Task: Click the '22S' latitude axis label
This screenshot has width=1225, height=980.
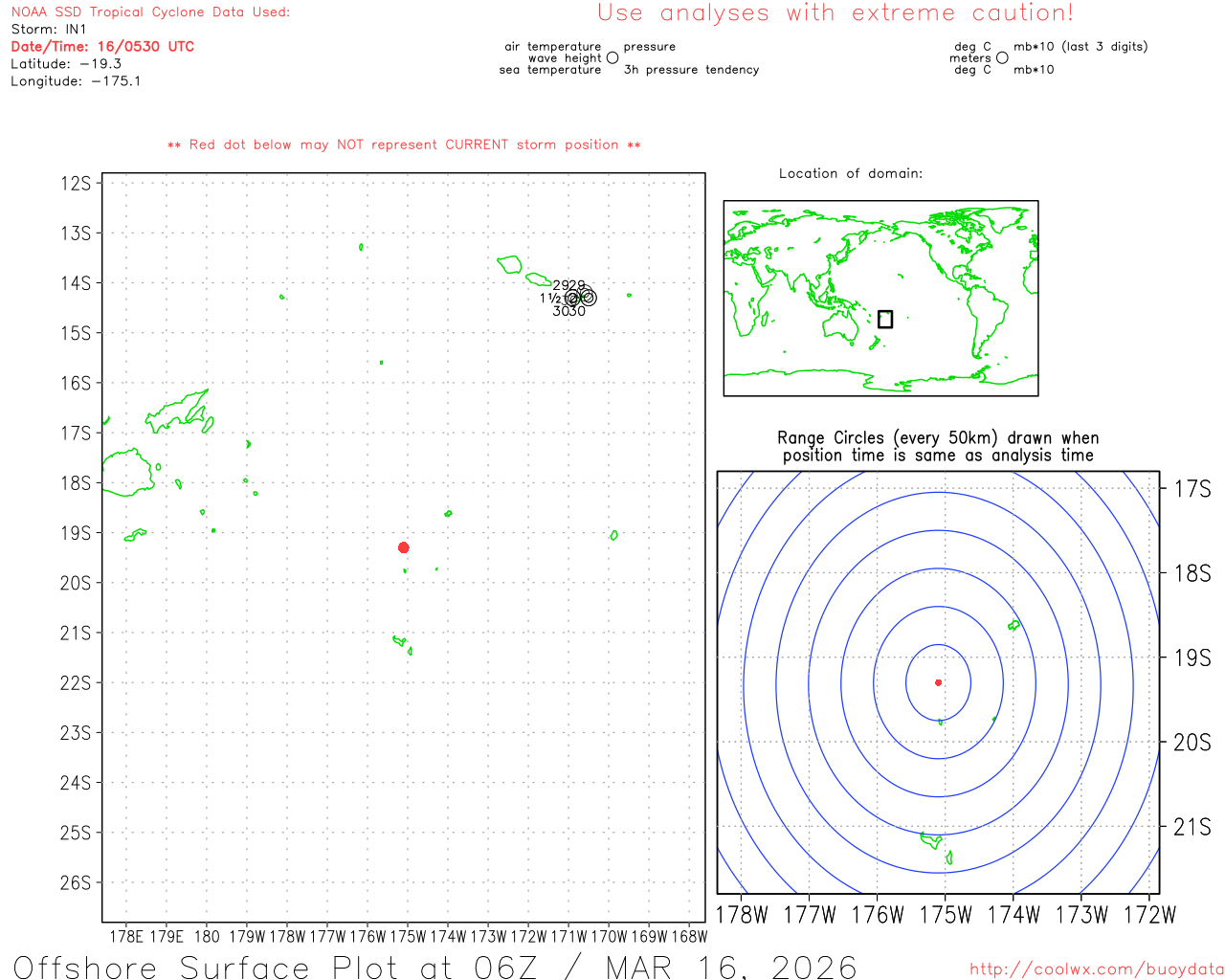Action: coord(76,682)
